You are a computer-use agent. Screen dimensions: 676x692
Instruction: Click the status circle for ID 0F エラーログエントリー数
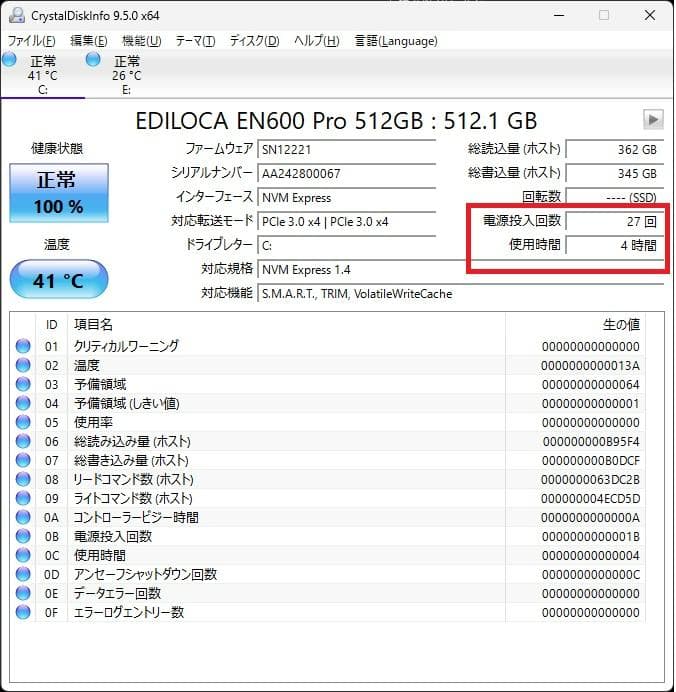23,612
